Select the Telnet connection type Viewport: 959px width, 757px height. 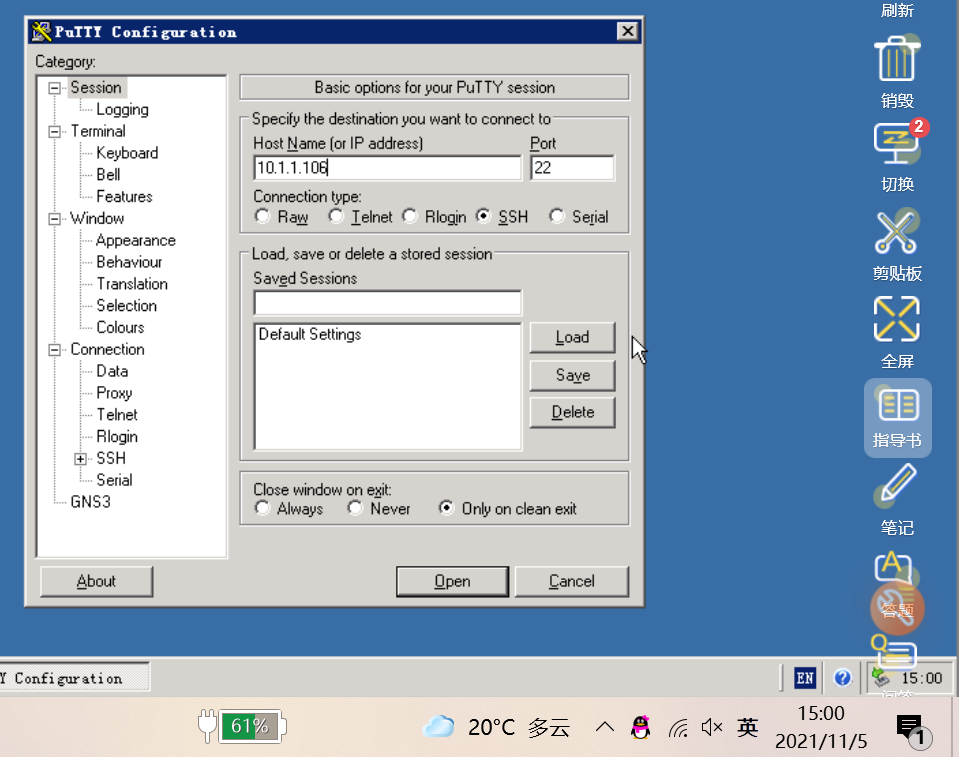[336, 216]
